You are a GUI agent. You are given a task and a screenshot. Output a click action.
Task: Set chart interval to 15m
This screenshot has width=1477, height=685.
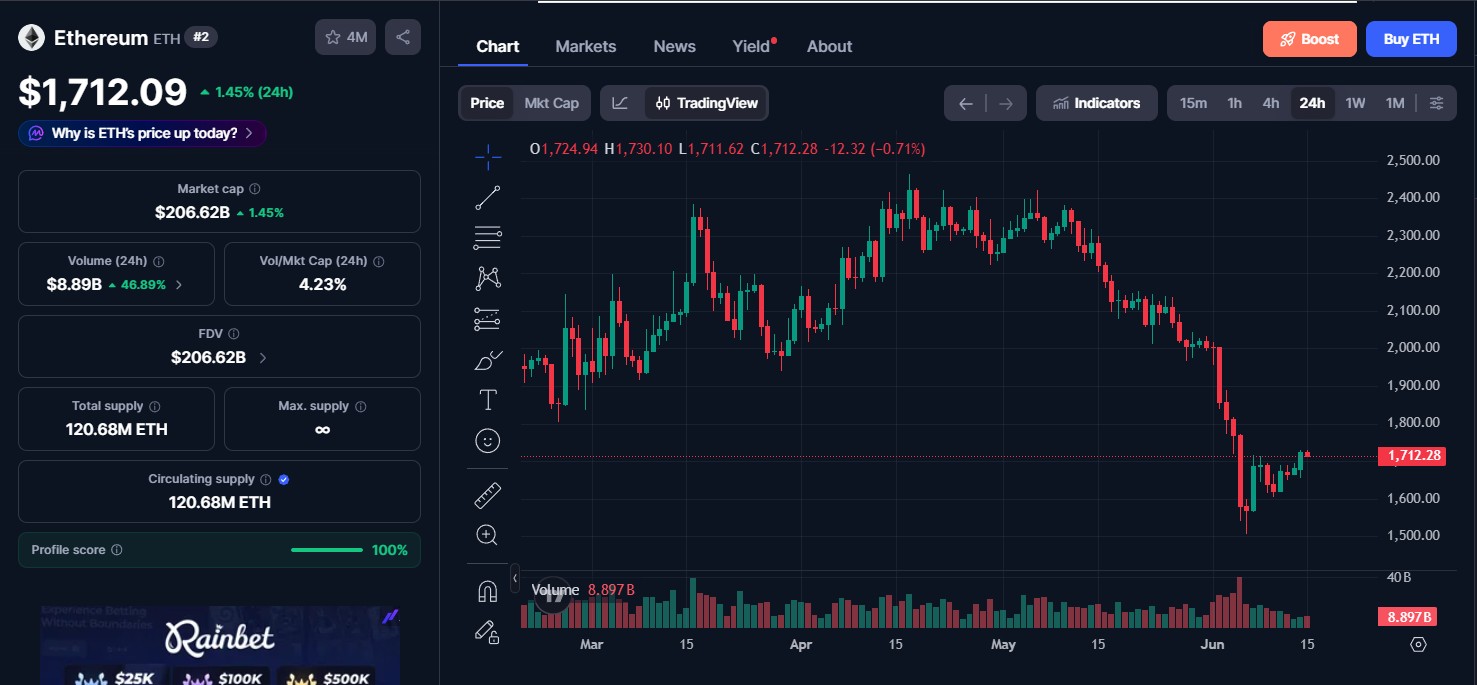coord(1193,103)
